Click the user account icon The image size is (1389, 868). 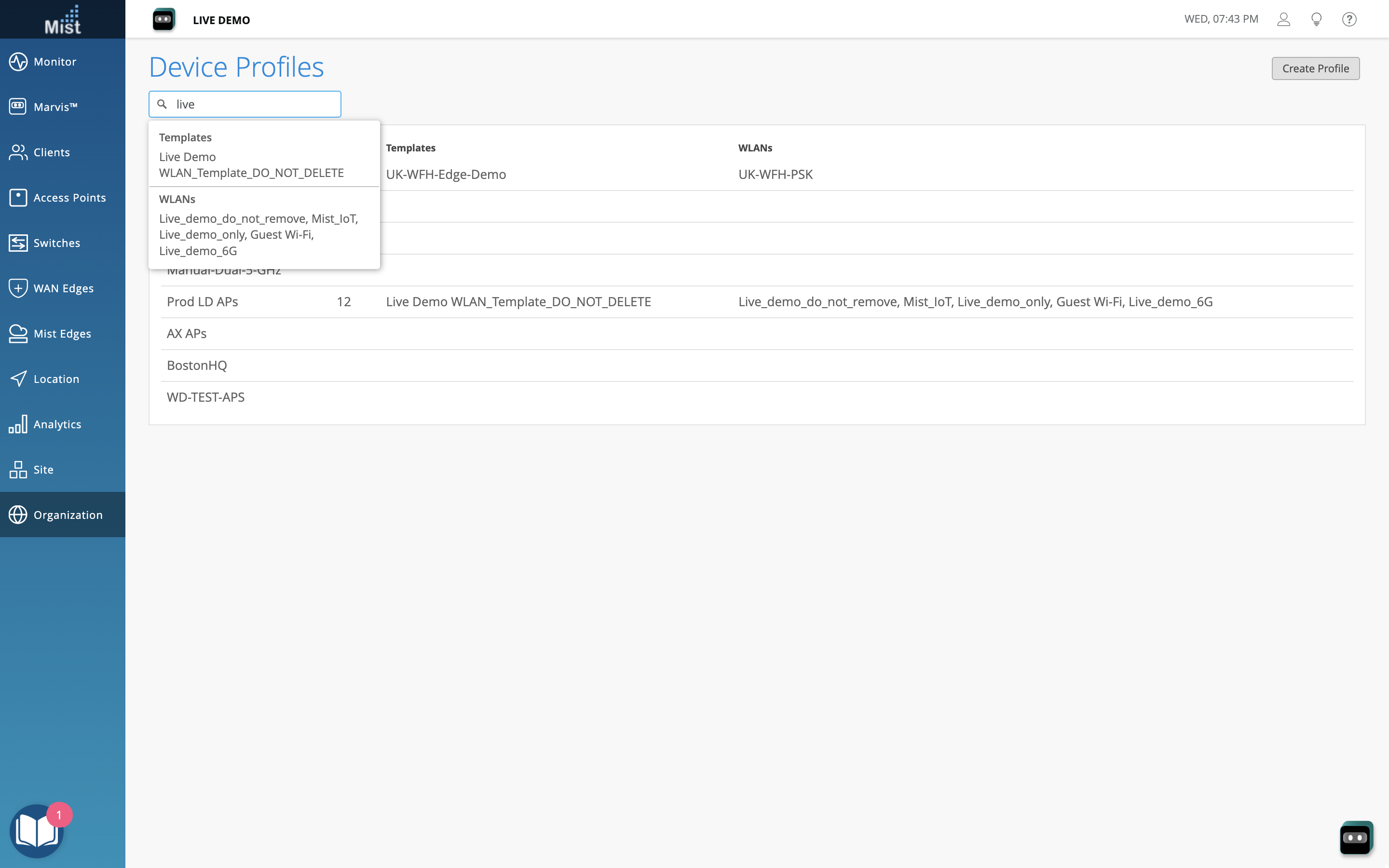pos(1283,19)
